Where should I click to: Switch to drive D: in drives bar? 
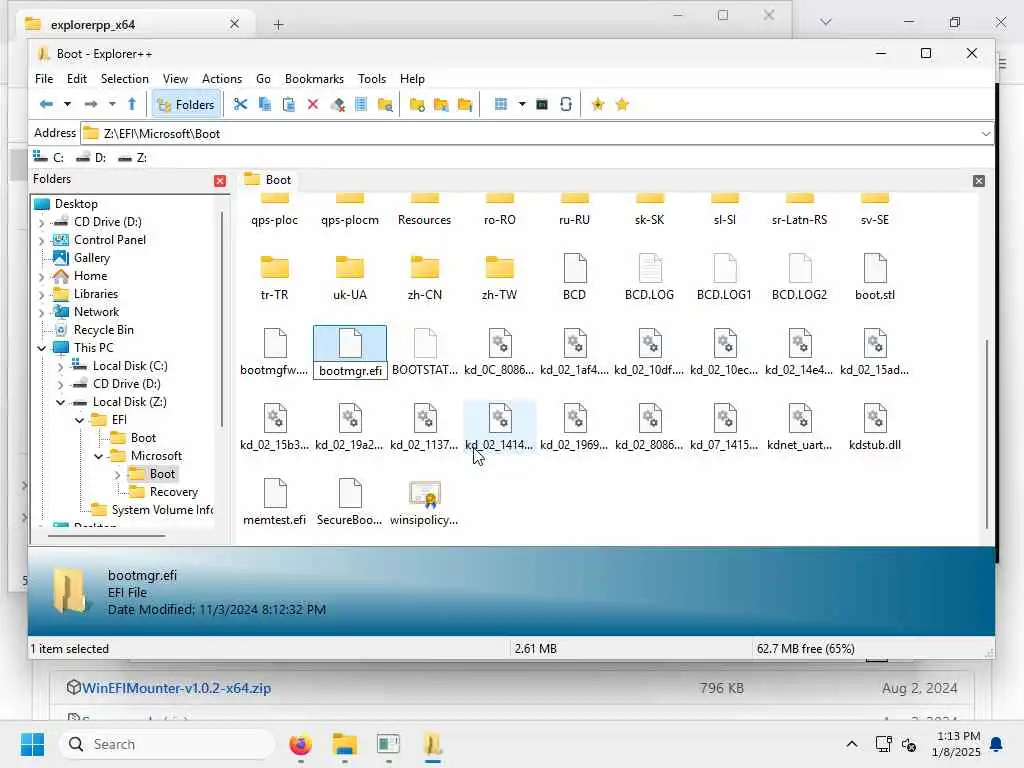click(x=91, y=157)
